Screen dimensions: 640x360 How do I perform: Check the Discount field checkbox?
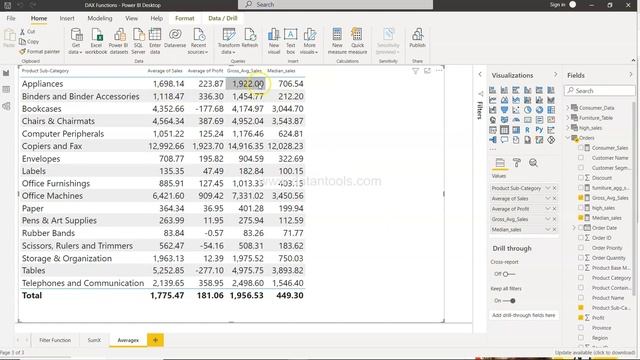580,178
